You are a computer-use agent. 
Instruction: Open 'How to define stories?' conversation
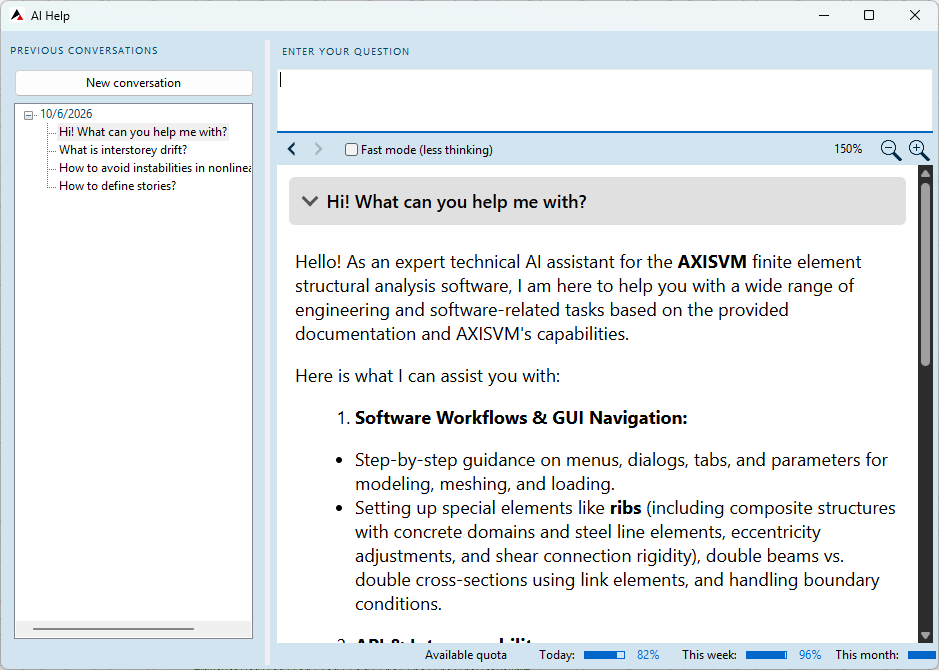[117, 186]
